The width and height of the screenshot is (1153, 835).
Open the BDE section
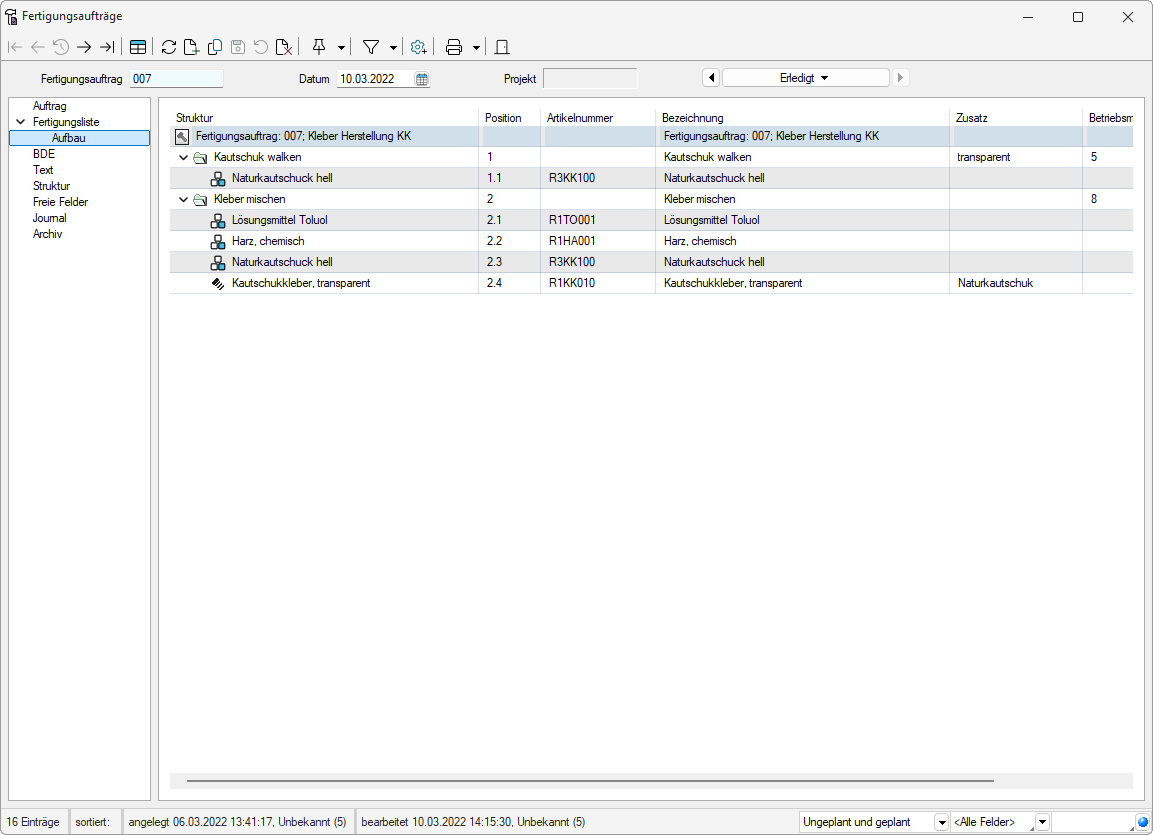point(43,154)
